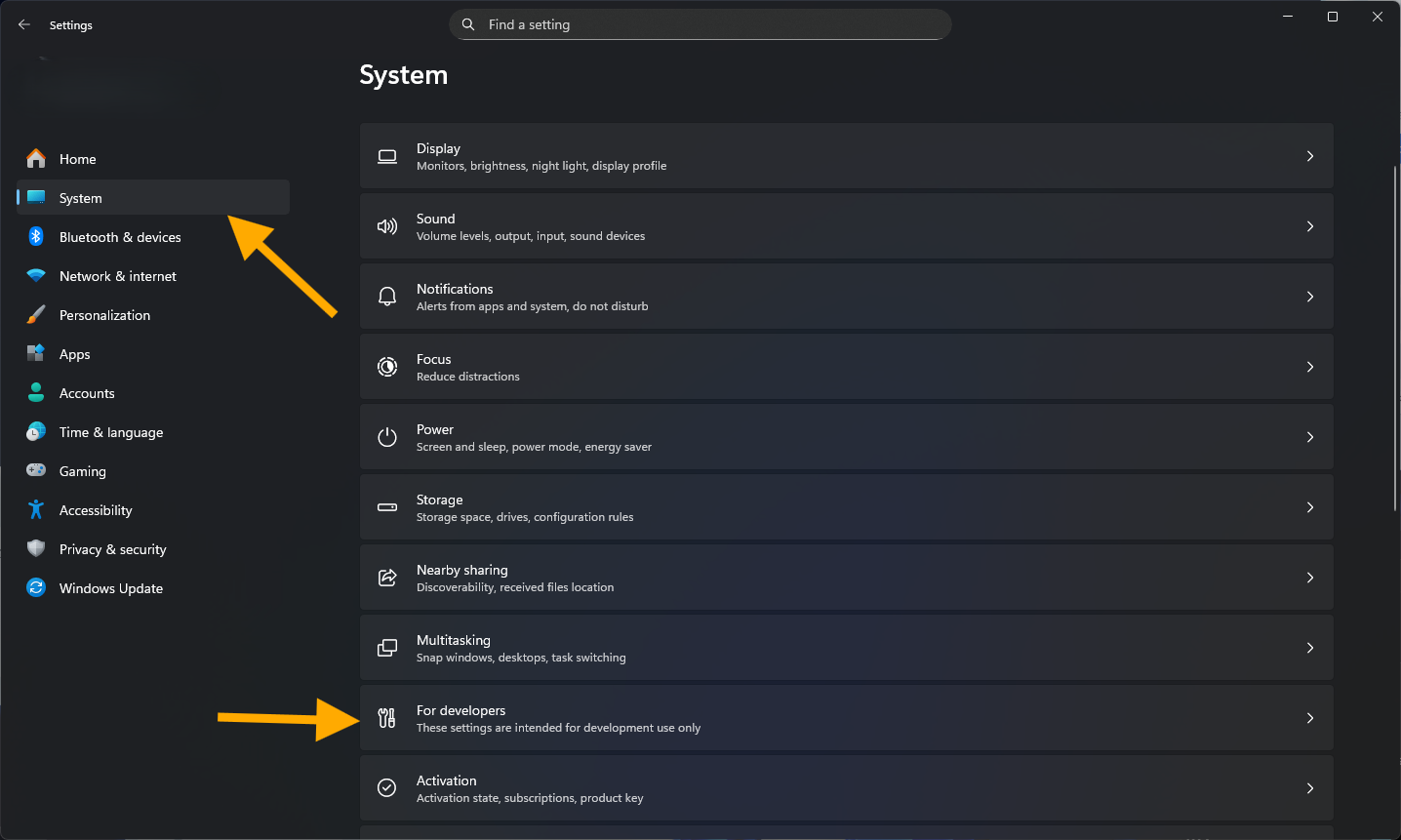Click inside the Find a setting search box
The width and height of the screenshot is (1401, 840).
coord(700,24)
